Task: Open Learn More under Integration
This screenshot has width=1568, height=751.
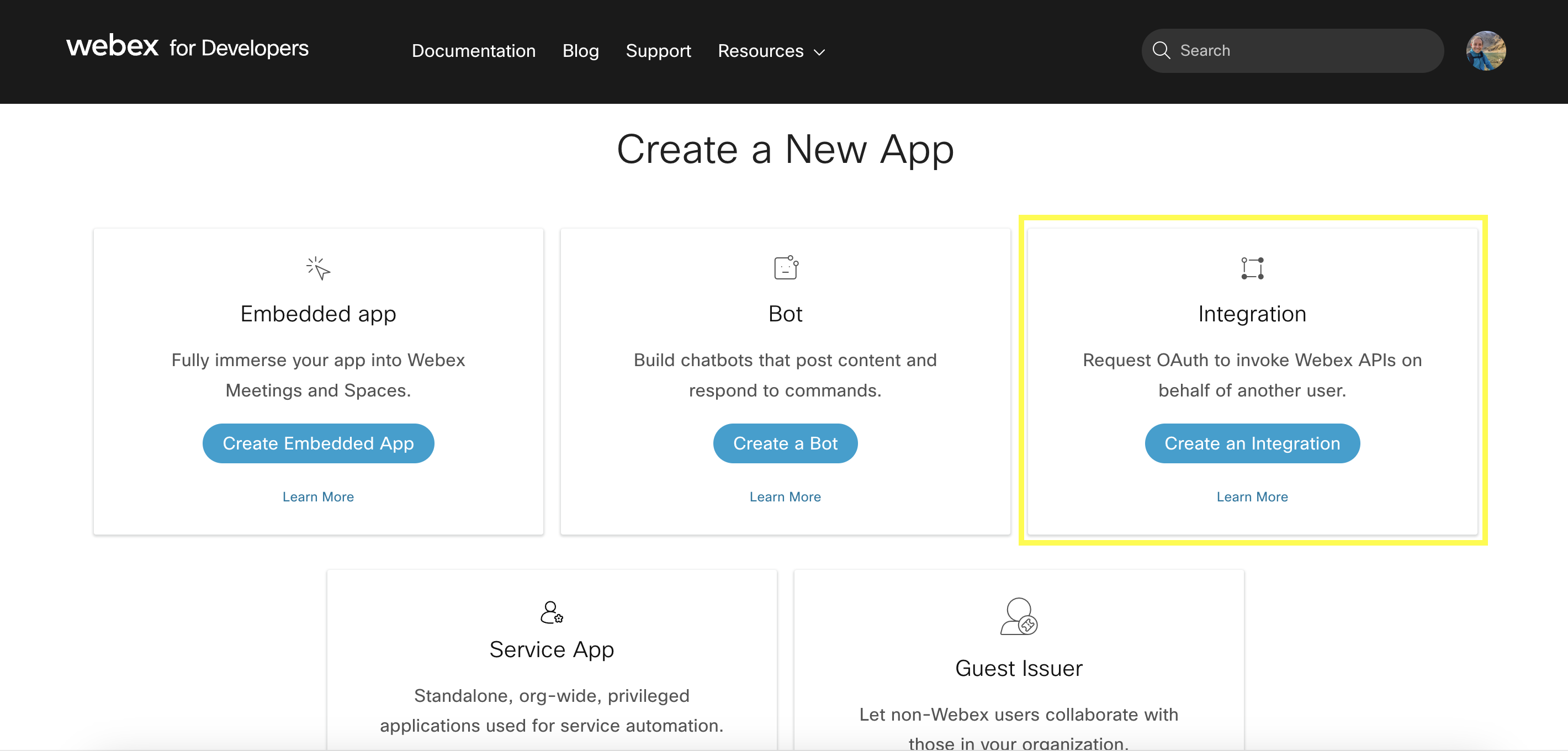Action: (x=1252, y=496)
